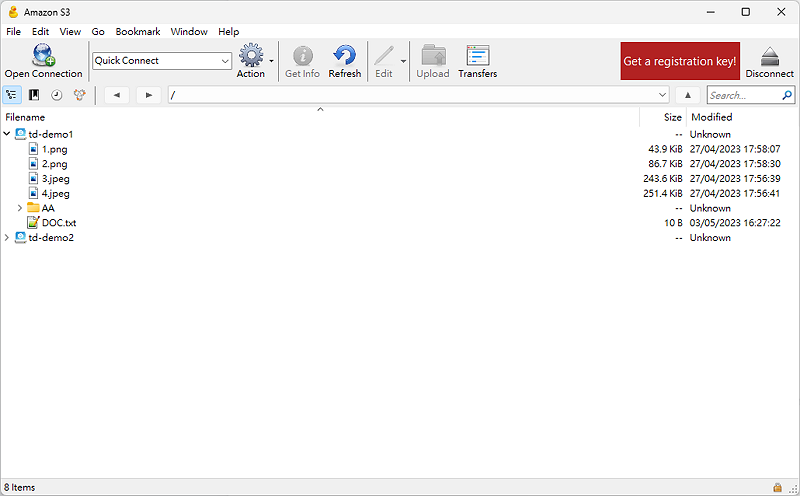Image resolution: width=800 pixels, height=496 pixels.
Task: Click the Amazon S3 title bar duck icon
Action: (13, 12)
